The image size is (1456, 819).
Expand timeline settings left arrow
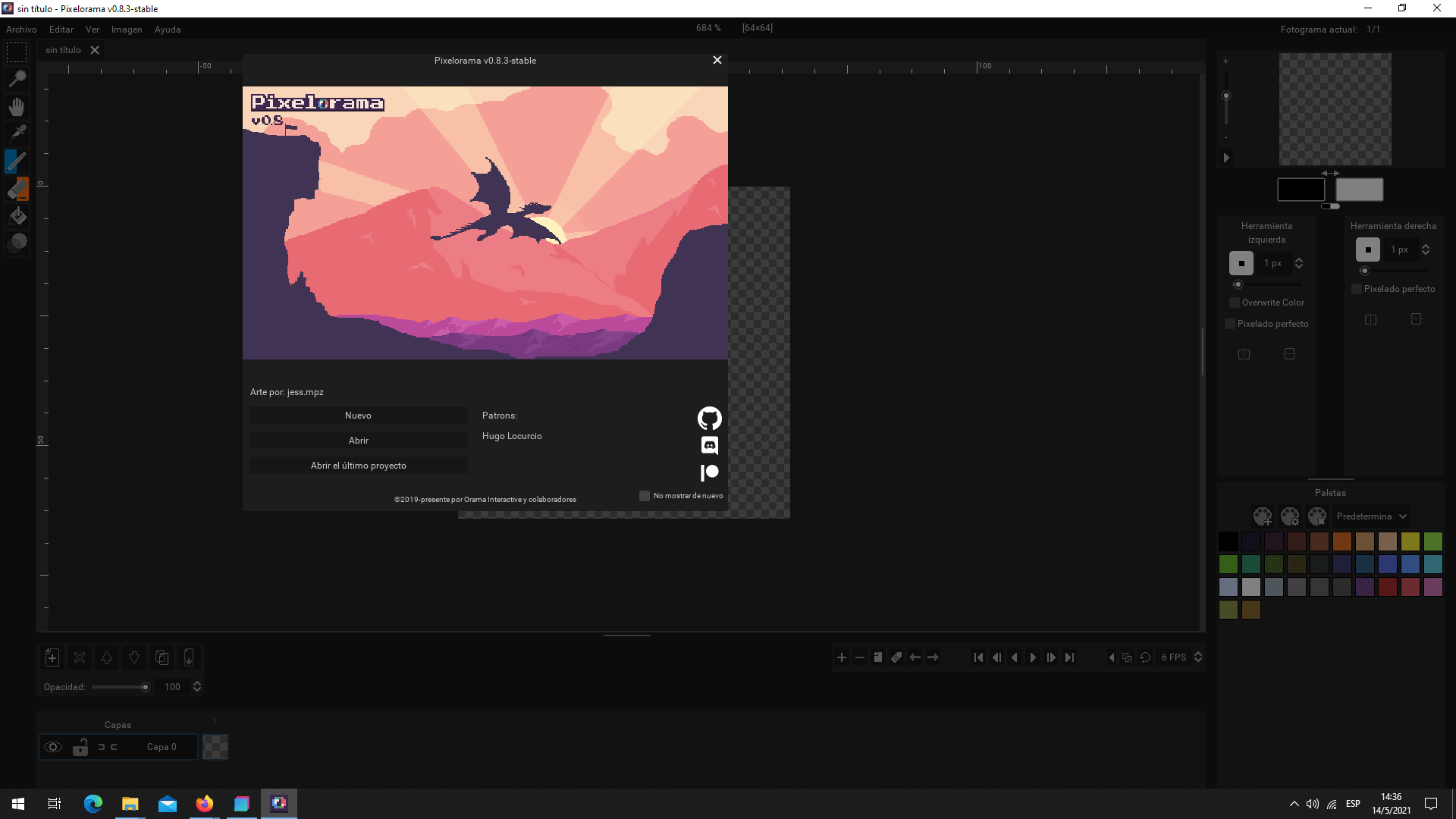coord(1112,657)
